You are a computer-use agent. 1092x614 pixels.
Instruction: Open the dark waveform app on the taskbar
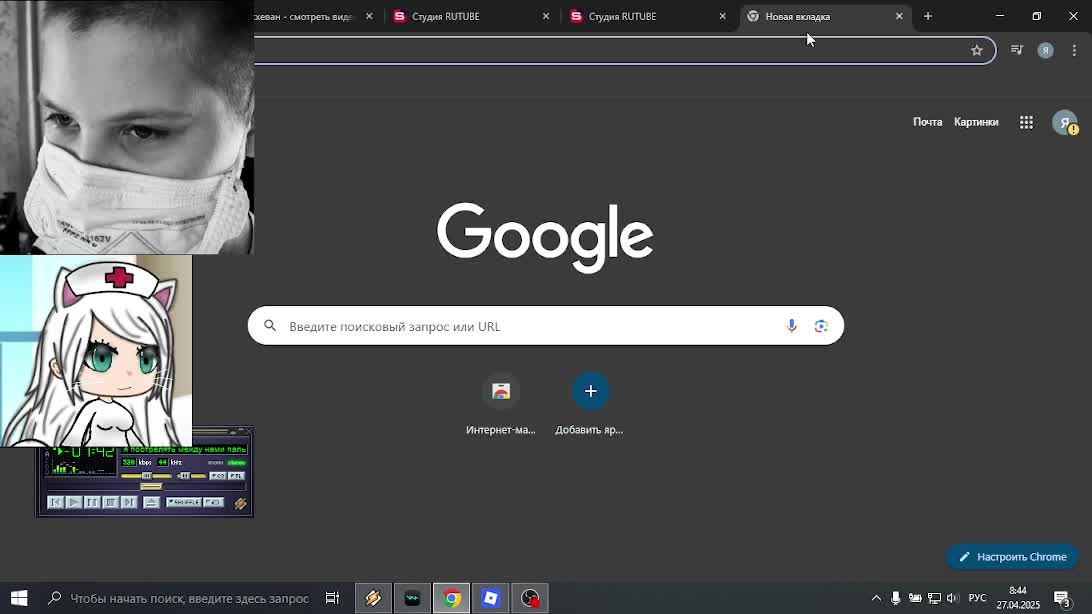click(x=412, y=598)
